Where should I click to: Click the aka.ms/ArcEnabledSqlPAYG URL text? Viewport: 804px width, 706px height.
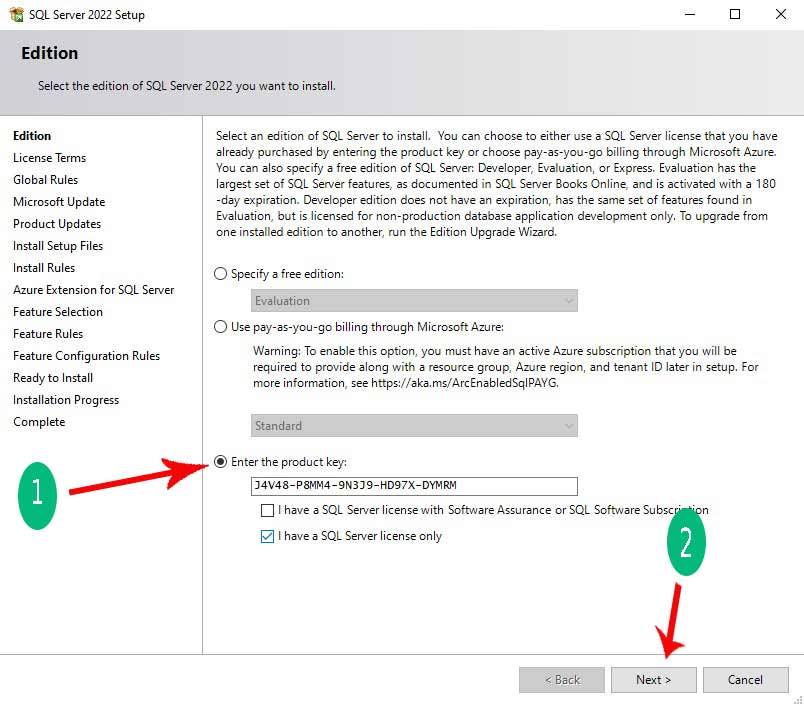[464, 383]
